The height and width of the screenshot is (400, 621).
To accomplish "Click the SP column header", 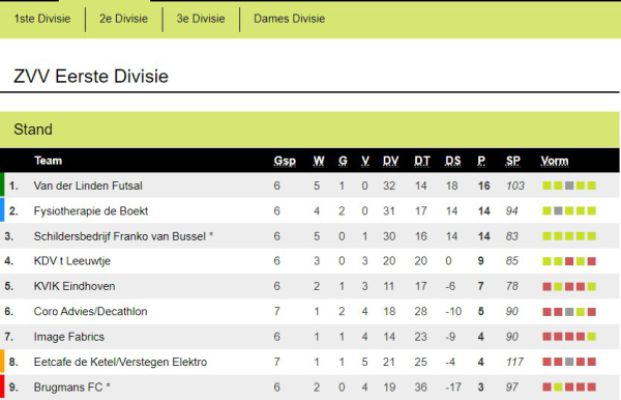I will click(x=513, y=161).
